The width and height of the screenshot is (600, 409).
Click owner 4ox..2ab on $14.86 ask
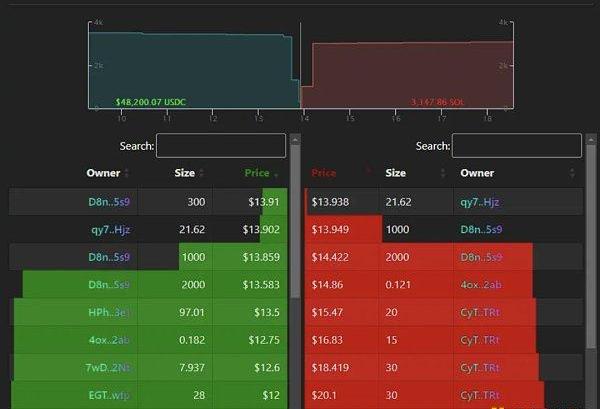(478, 285)
